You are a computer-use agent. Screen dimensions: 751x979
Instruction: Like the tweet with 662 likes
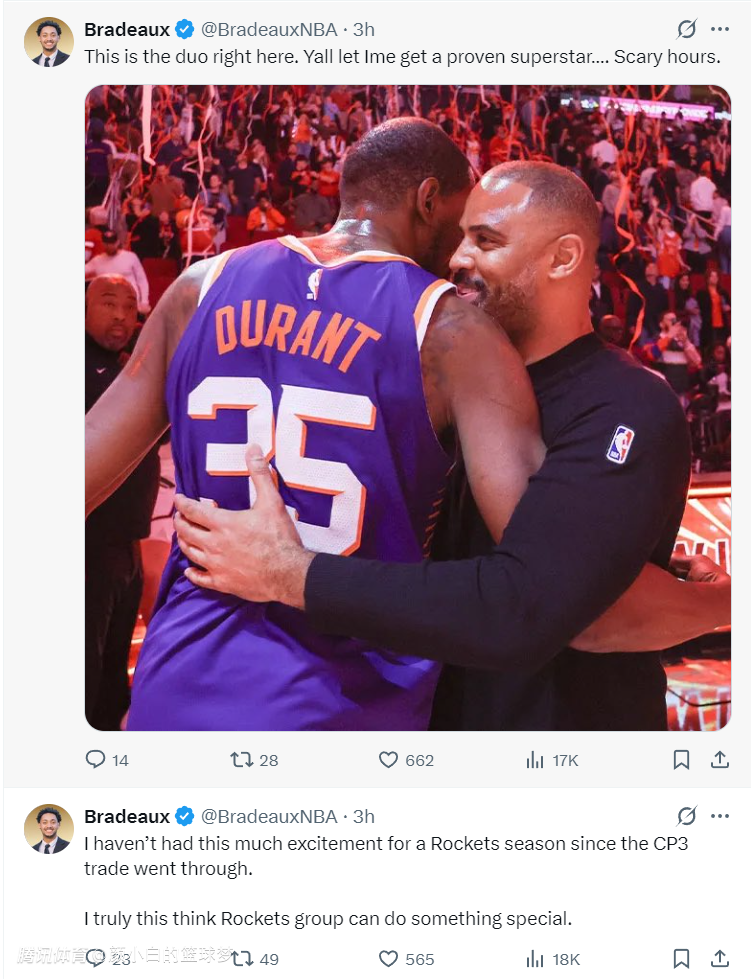pyautogui.click(x=389, y=760)
